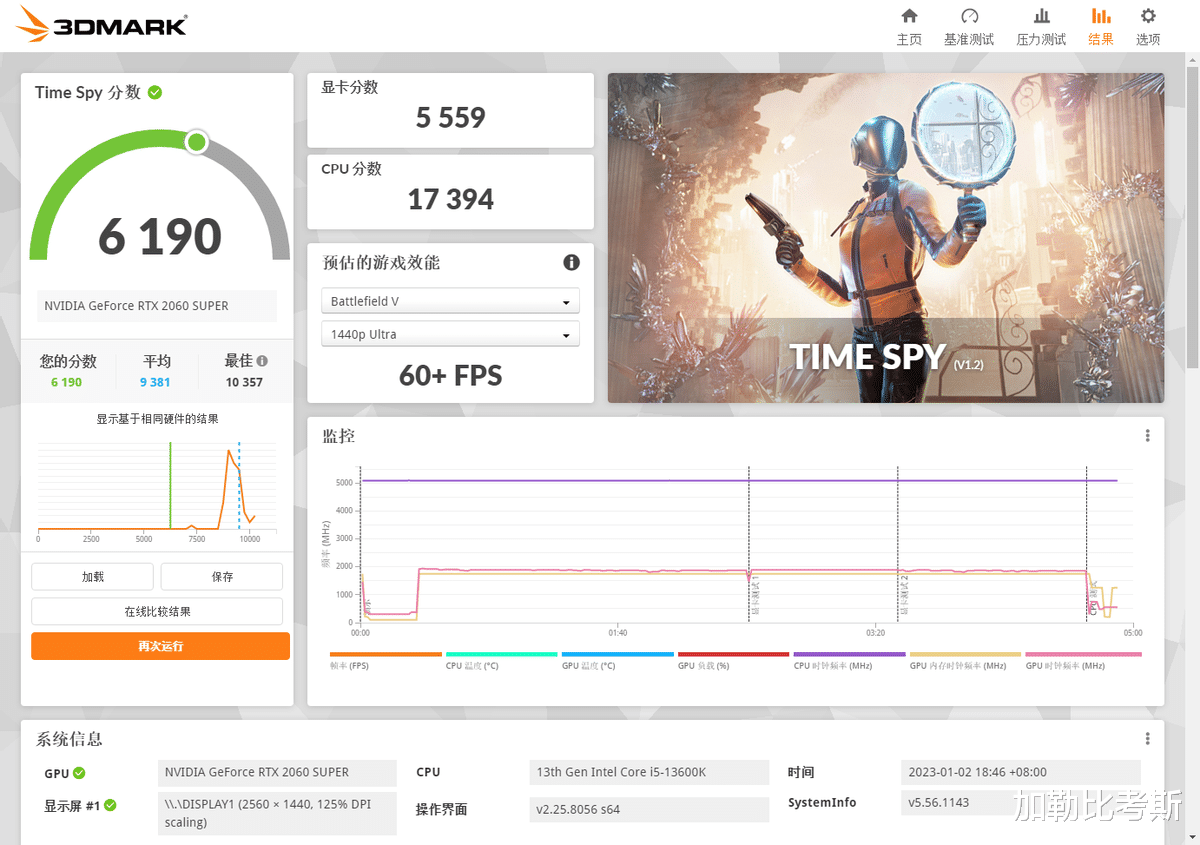
Task: Expand the 系统信息 panel options menu
Action: 1147,738
